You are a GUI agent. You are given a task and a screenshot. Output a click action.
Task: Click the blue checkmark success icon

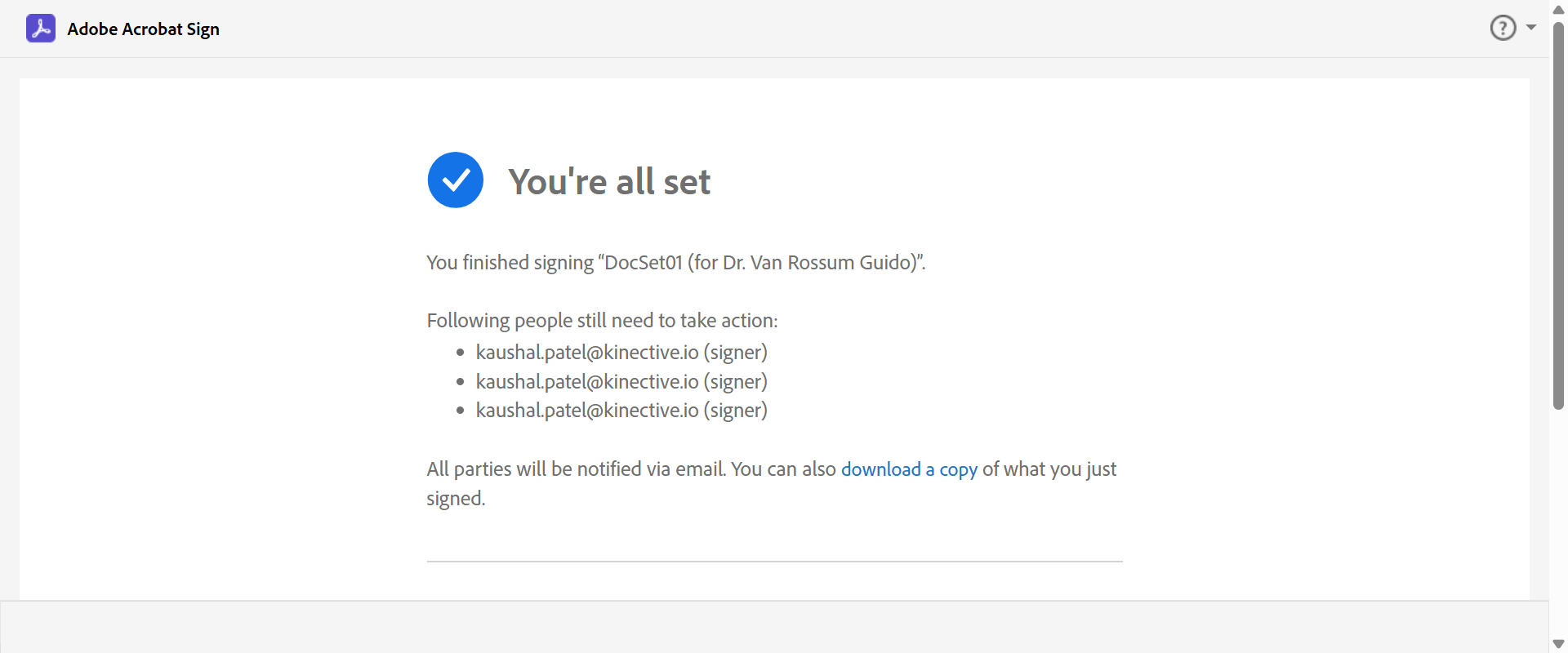456,180
